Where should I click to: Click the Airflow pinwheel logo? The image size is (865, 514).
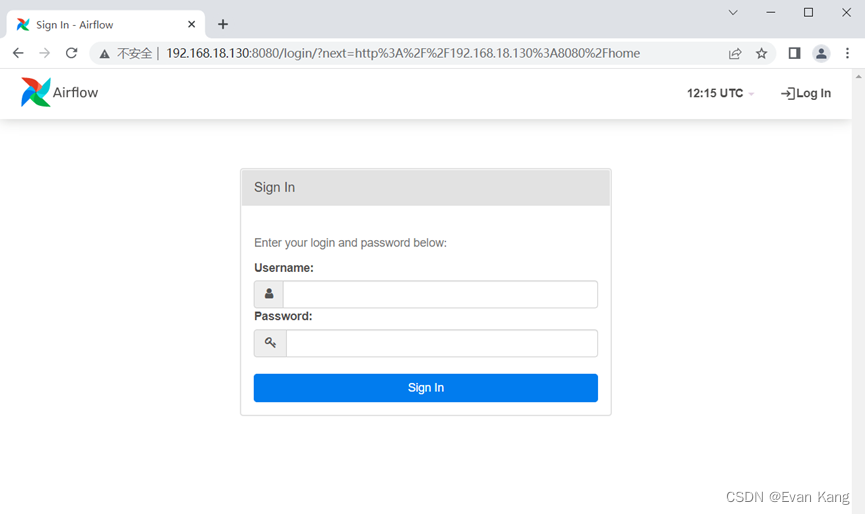pos(36,92)
